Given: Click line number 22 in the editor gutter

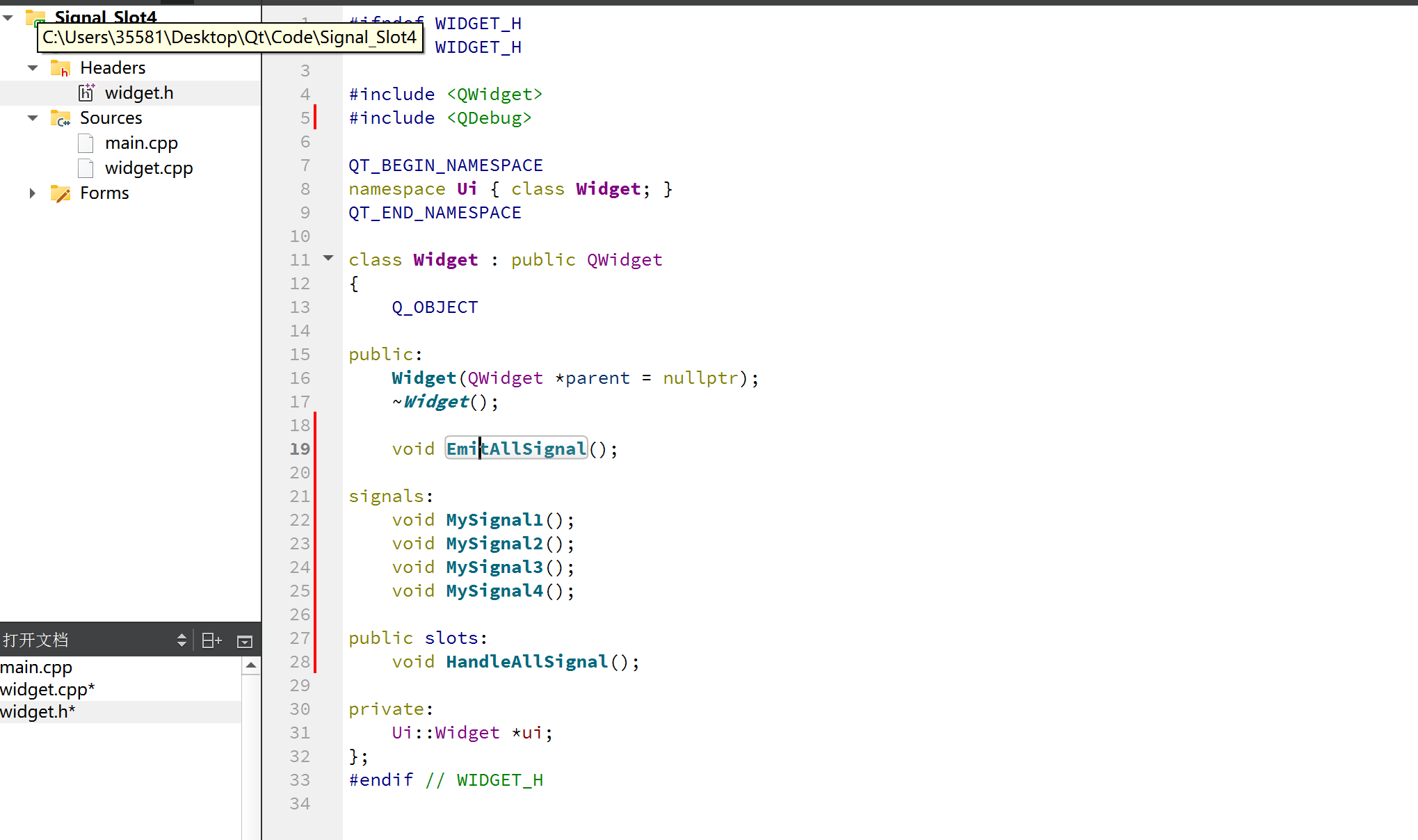Looking at the screenshot, I should [x=300, y=519].
